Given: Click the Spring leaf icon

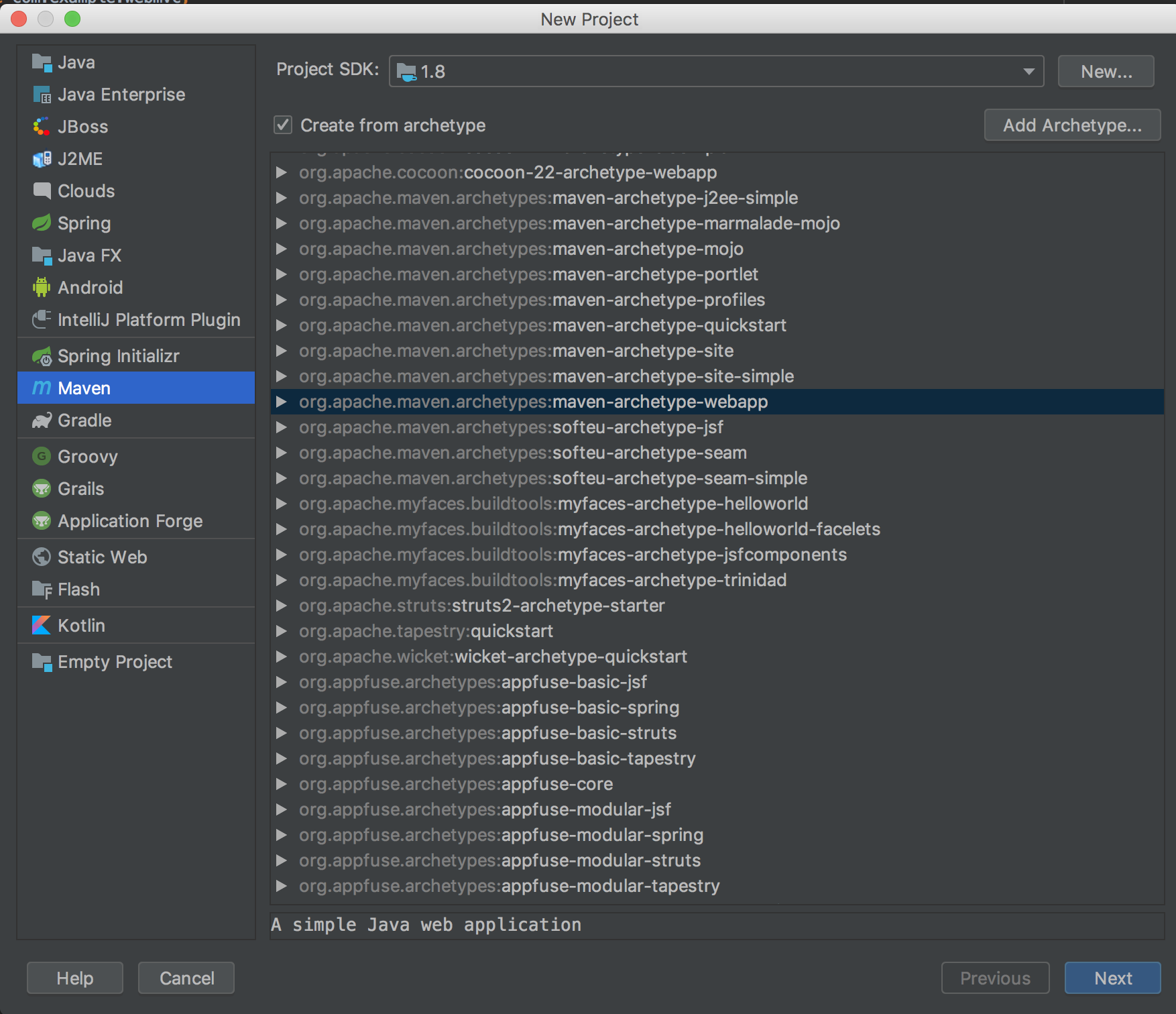Looking at the screenshot, I should pyautogui.click(x=42, y=223).
